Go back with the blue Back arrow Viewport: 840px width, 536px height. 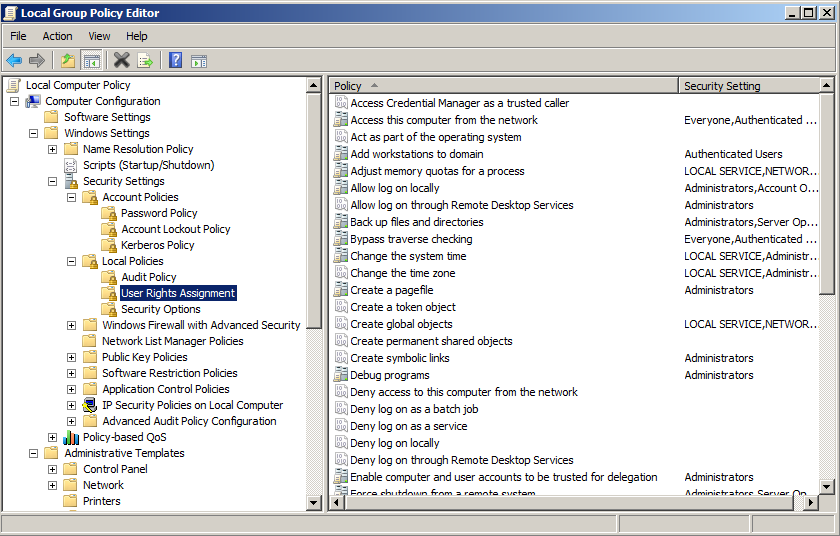click(x=14, y=61)
